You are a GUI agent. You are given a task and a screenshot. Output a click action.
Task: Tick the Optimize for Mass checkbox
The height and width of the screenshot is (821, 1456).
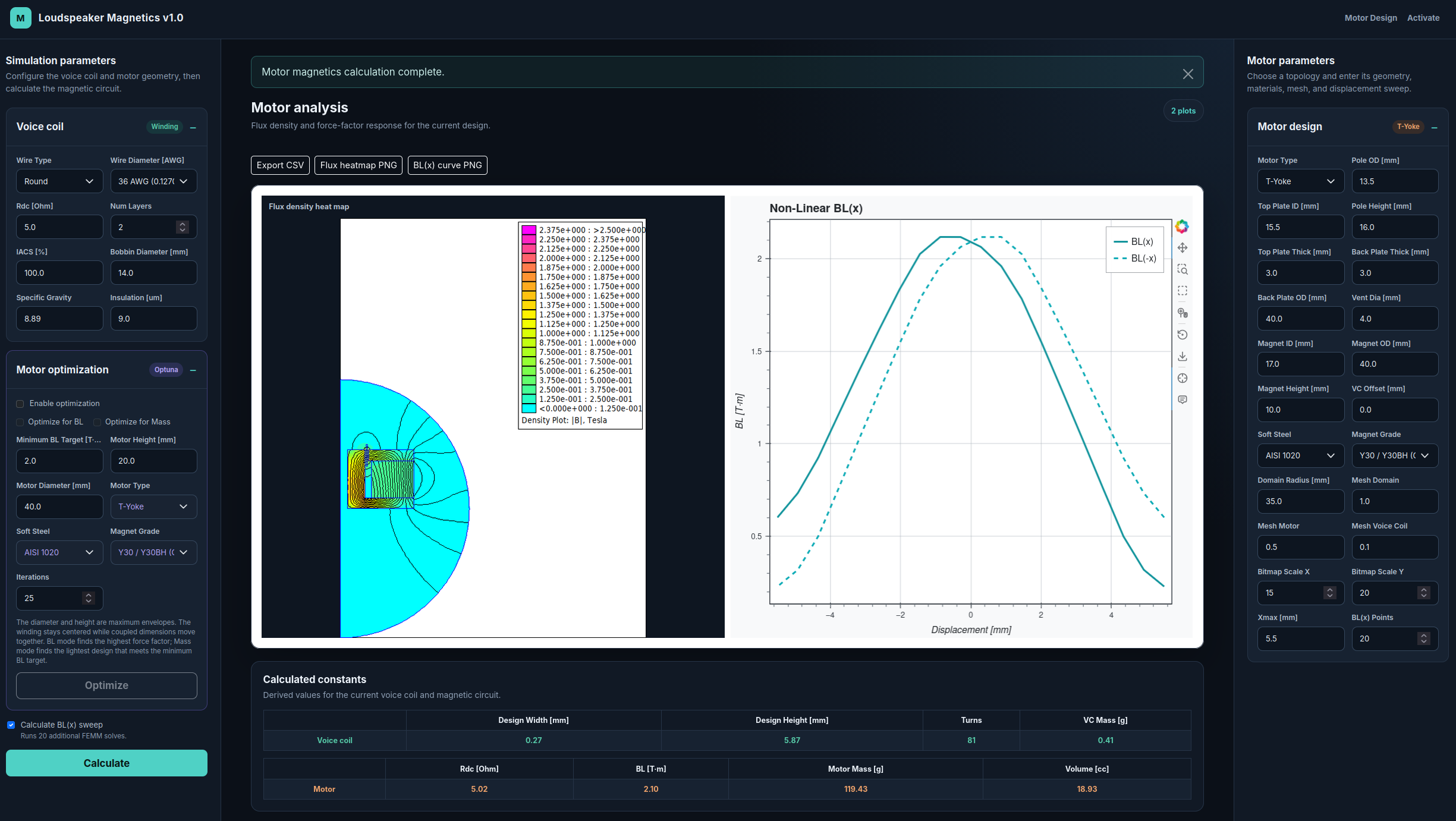[x=97, y=422]
